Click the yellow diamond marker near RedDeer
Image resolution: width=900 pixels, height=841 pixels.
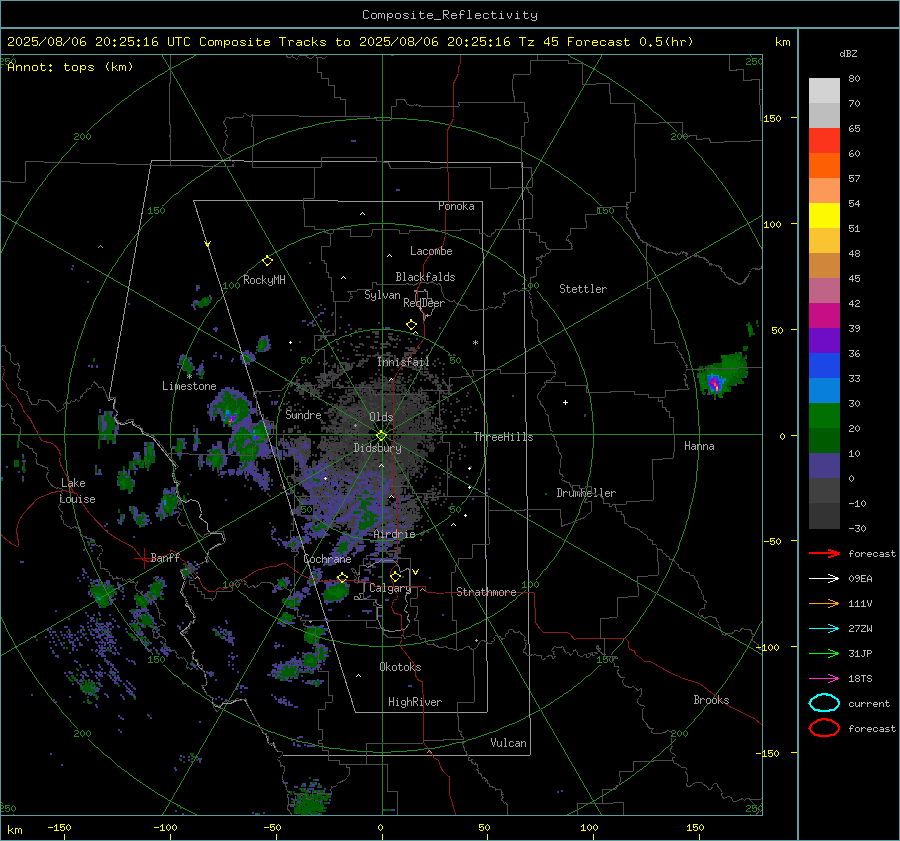411,325
